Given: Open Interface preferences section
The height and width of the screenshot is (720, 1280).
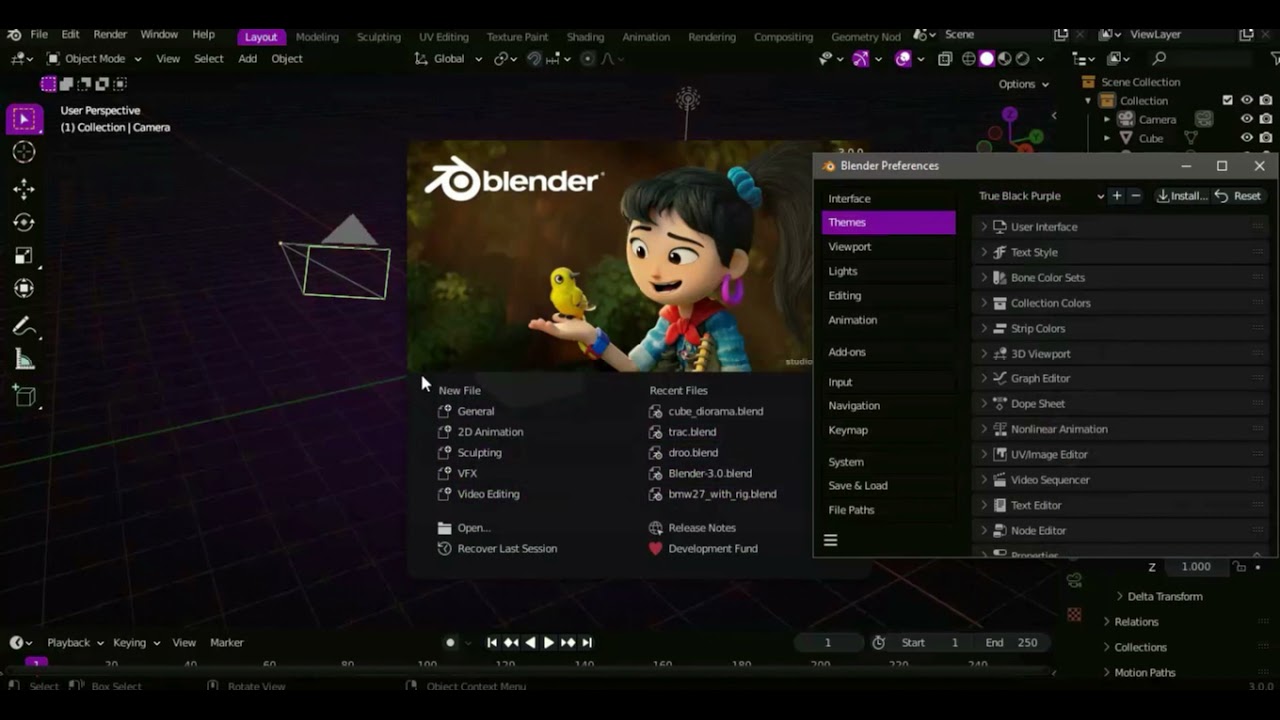Looking at the screenshot, I should pos(888,199).
